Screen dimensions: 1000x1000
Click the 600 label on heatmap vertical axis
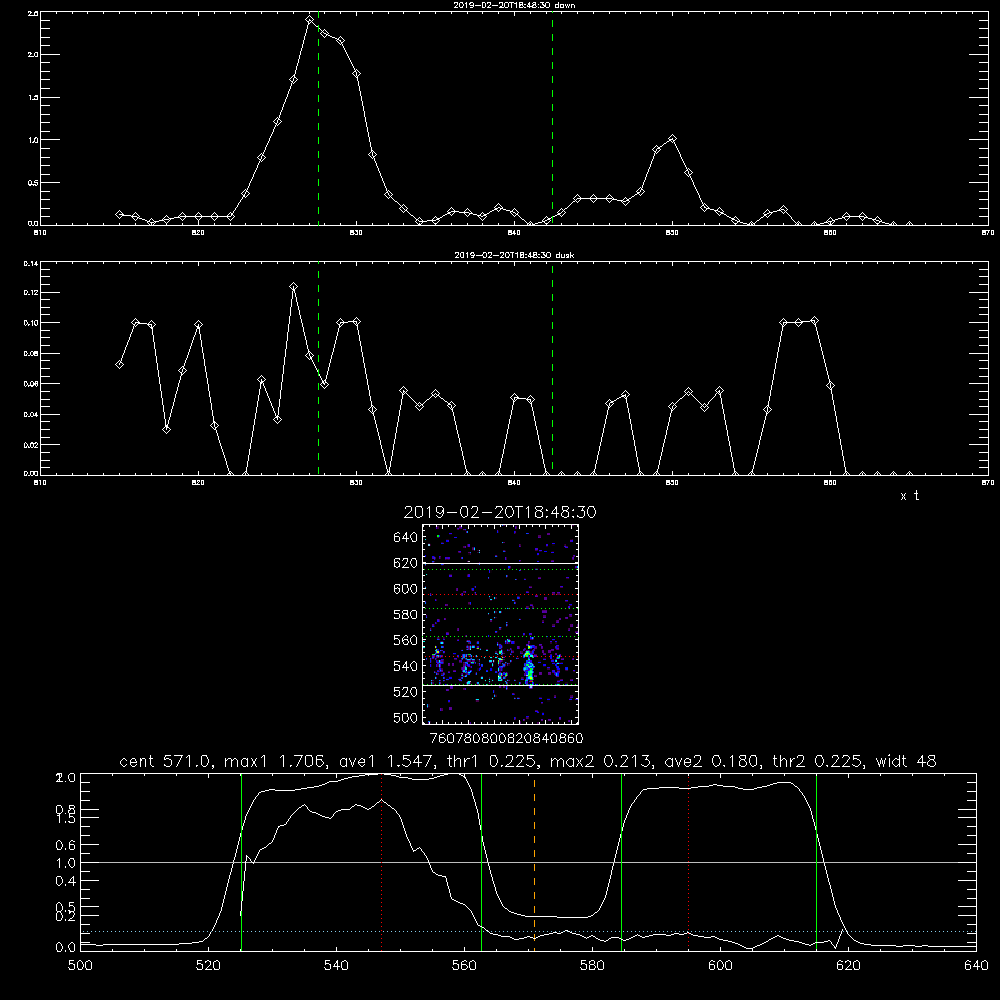coord(406,589)
